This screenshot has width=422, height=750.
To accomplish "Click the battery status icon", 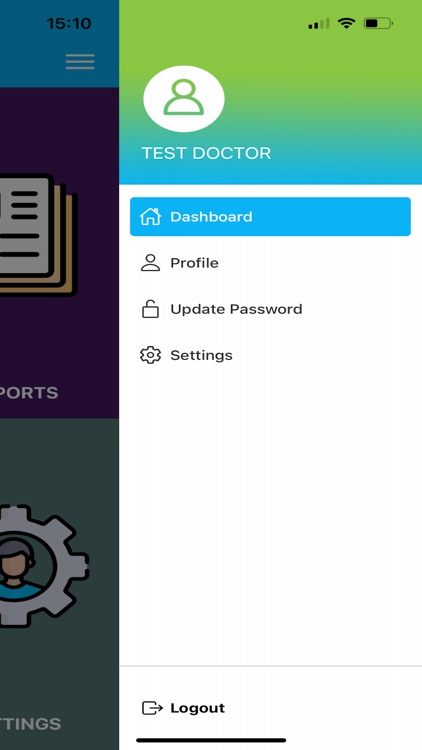I will click(378, 23).
